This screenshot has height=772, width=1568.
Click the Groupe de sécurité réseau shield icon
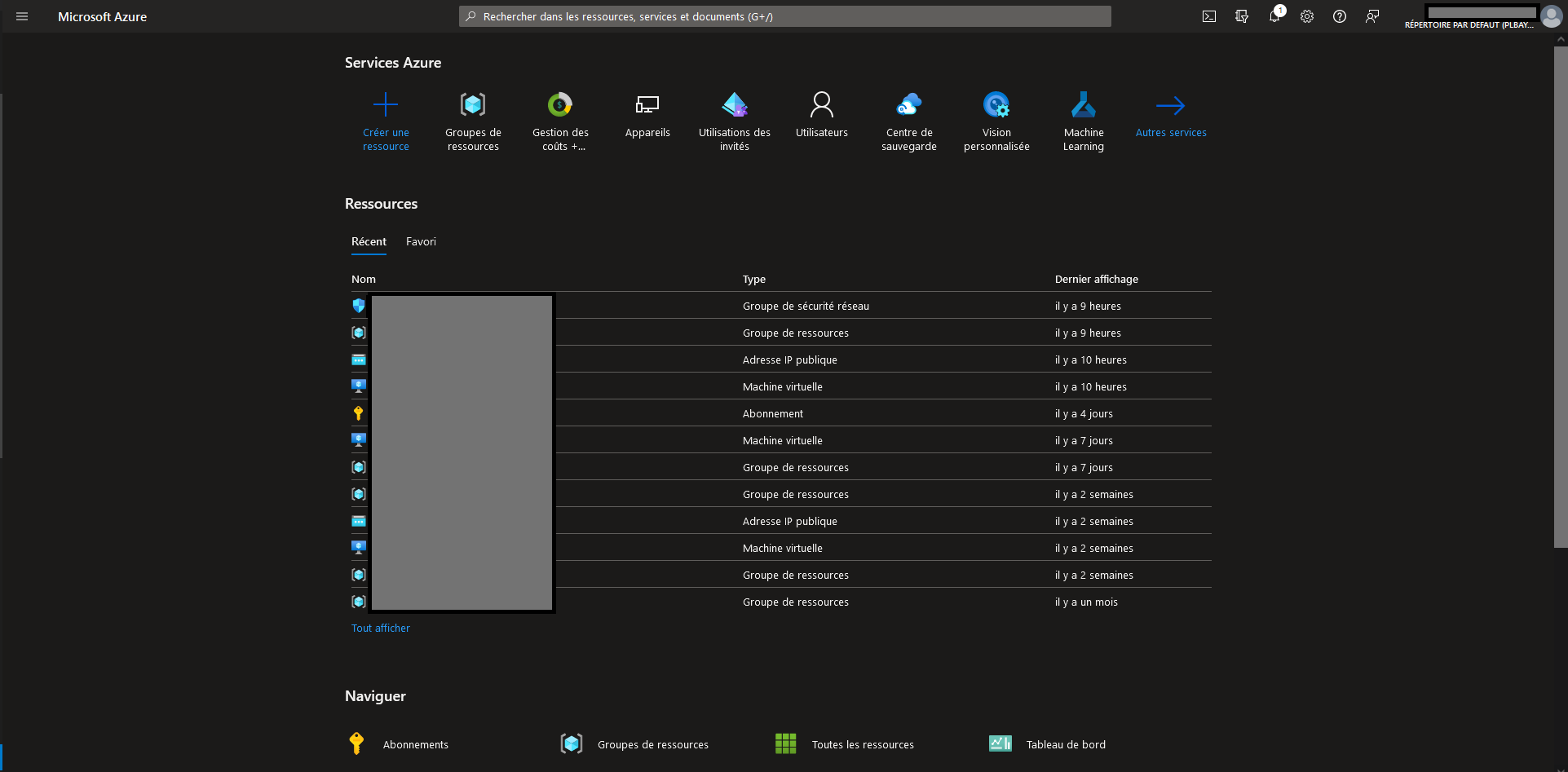click(359, 306)
